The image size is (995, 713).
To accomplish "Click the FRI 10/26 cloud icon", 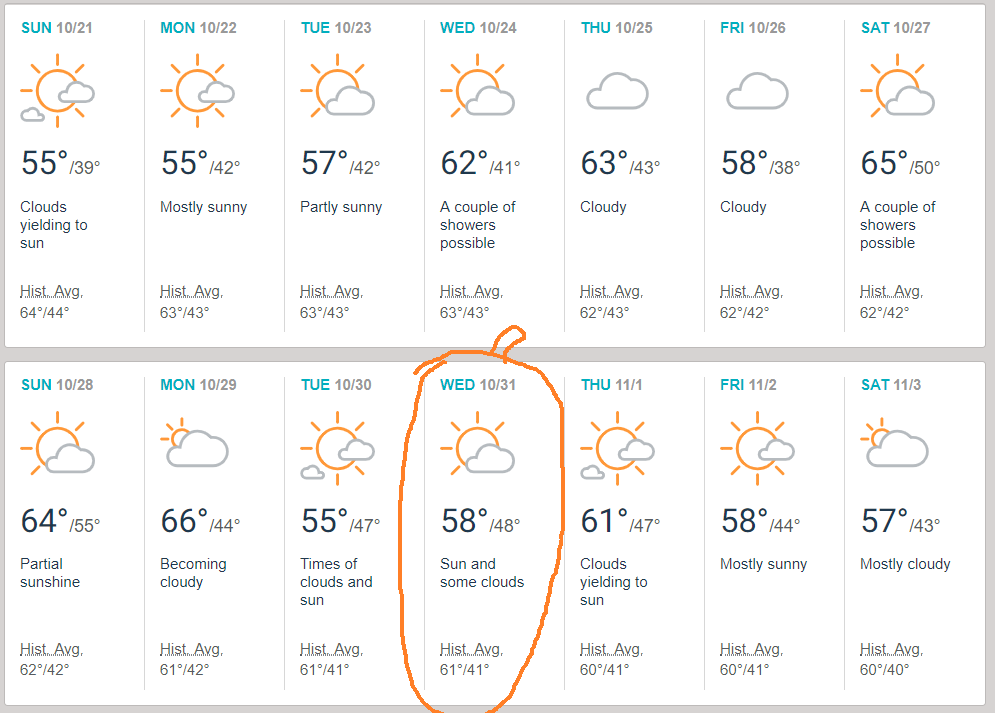I will [757, 92].
